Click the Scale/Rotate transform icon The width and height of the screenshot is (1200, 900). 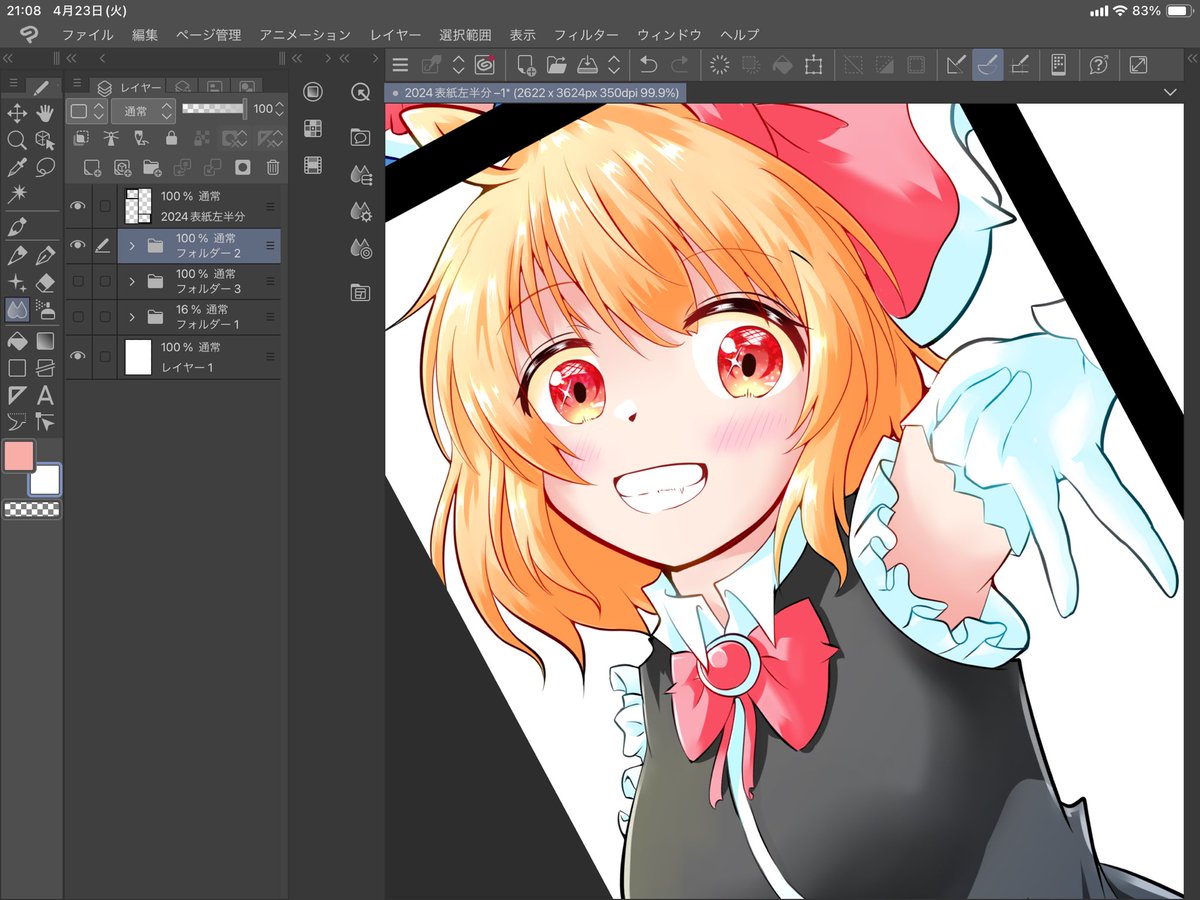[x=813, y=65]
